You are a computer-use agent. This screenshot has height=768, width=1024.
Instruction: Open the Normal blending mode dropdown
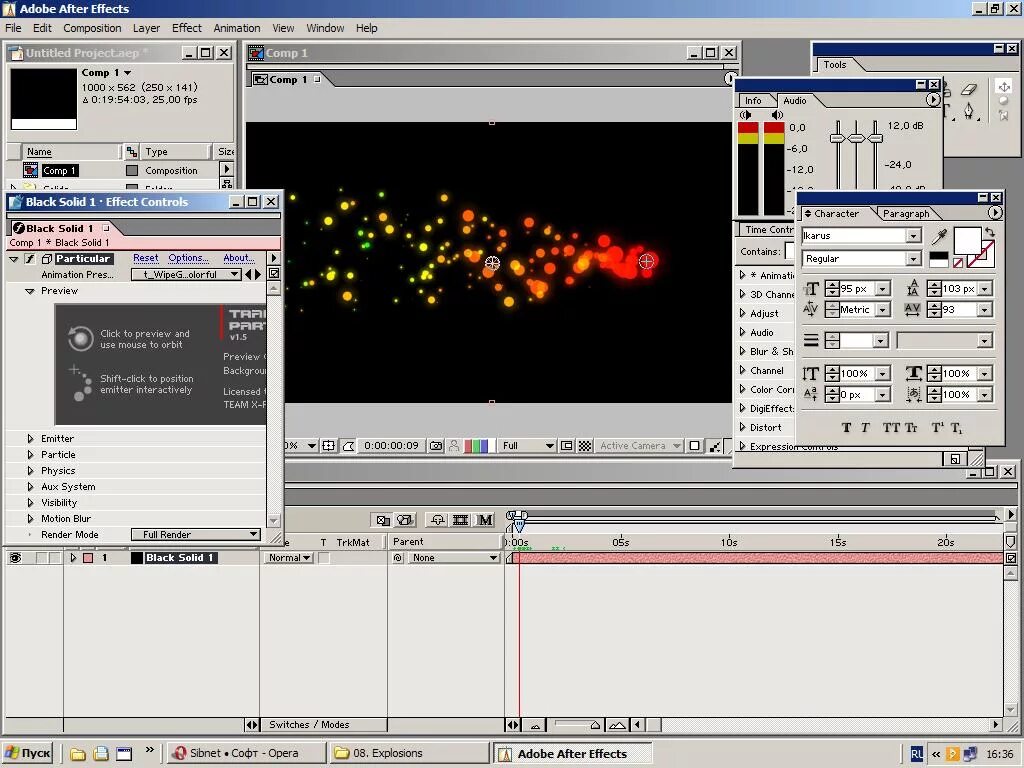pos(290,558)
